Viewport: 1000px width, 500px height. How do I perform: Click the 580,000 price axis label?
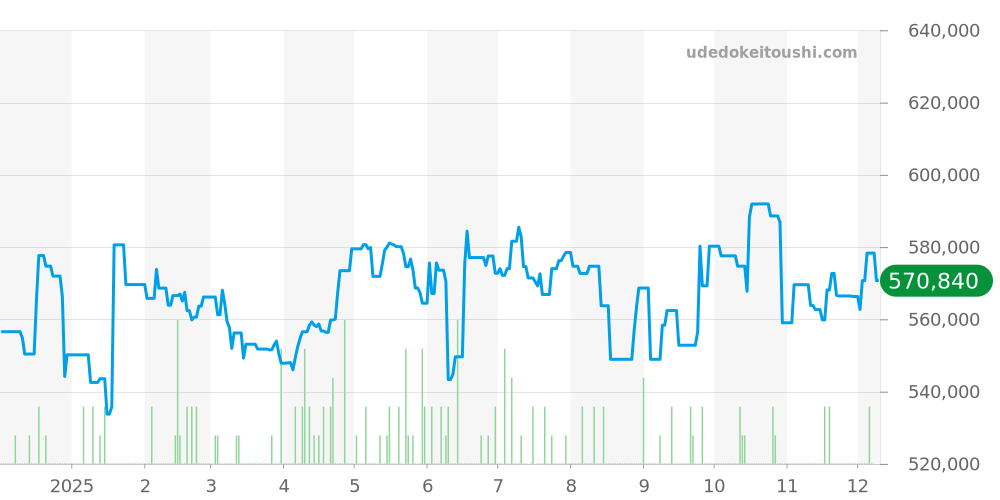point(943,247)
